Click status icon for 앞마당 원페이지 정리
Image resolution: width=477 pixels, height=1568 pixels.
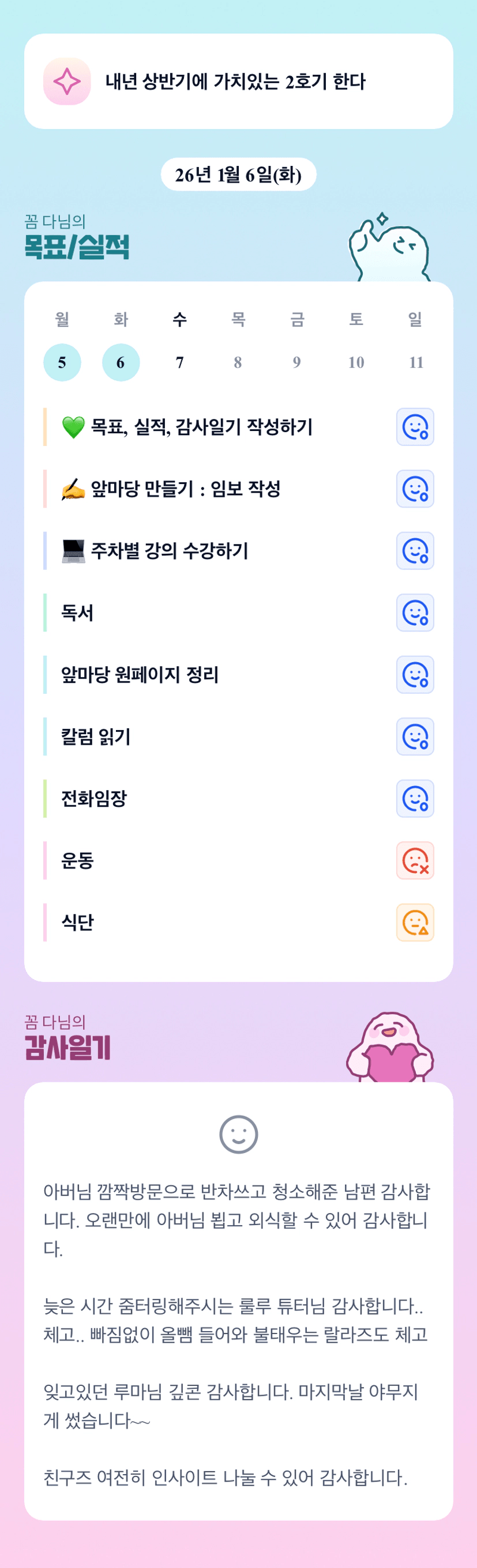coord(415,674)
